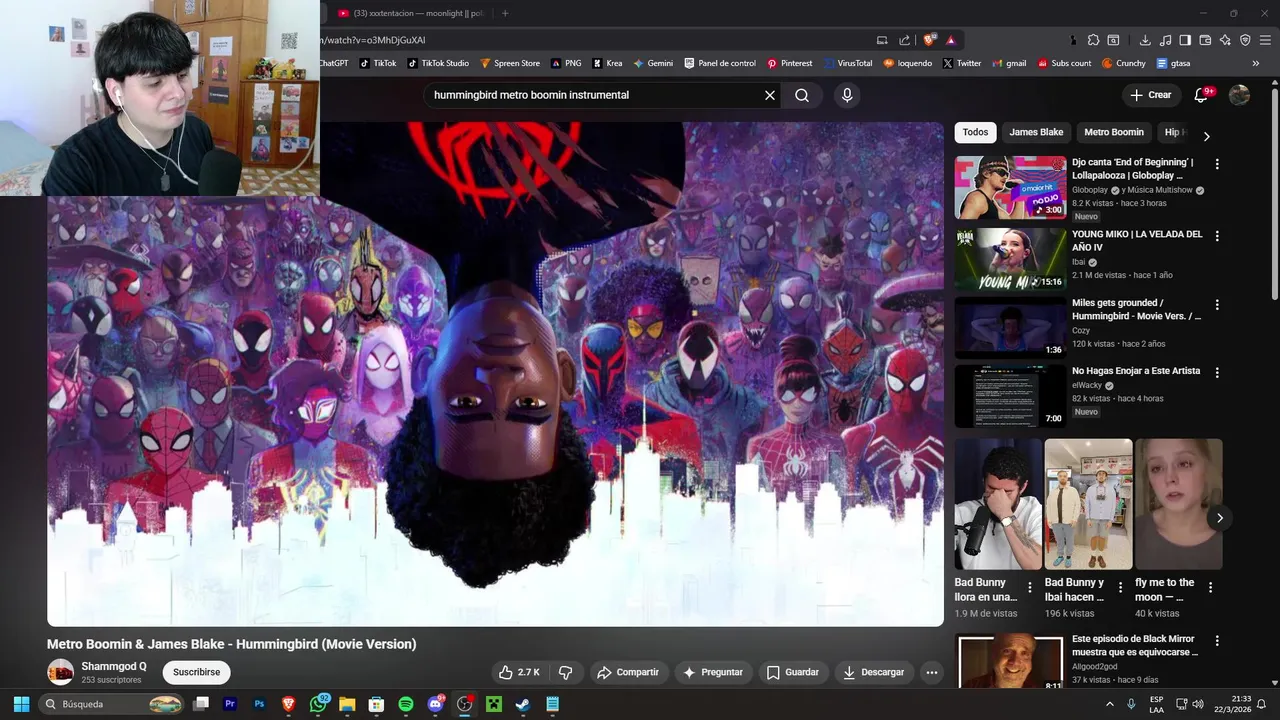Open YouTube notifications bell
Image resolution: width=1280 pixels, height=720 pixels.
click(x=1202, y=95)
